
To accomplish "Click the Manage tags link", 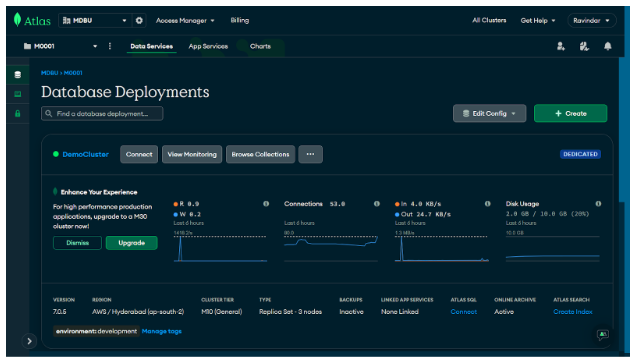I will coord(161,331).
